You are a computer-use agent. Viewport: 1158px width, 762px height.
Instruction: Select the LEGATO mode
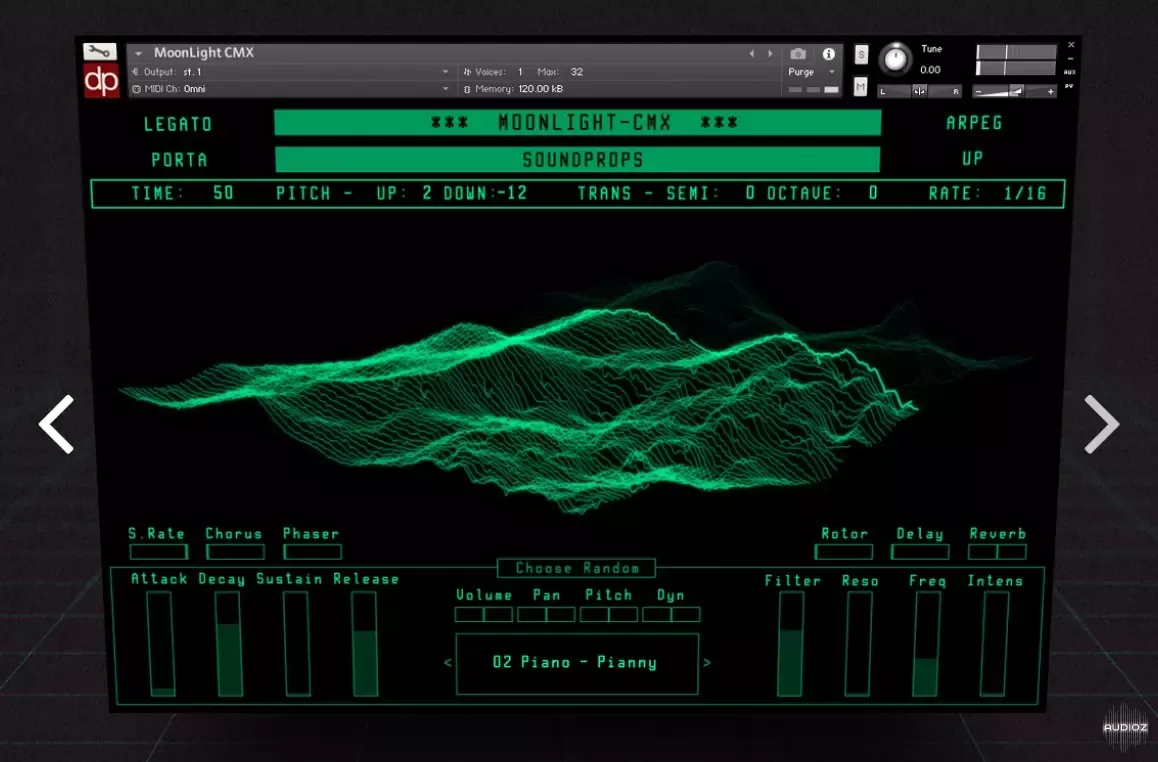180,123
